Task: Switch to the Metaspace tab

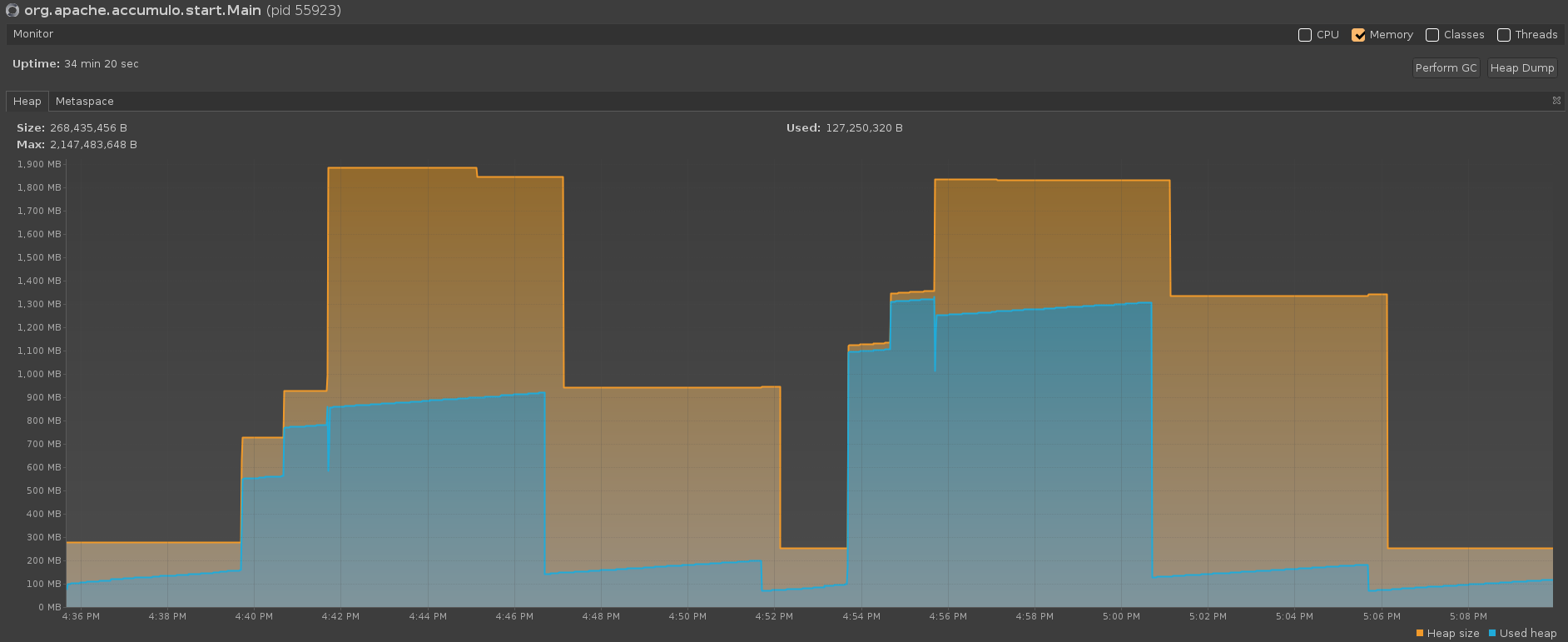Action: click(x=84, y=102)
